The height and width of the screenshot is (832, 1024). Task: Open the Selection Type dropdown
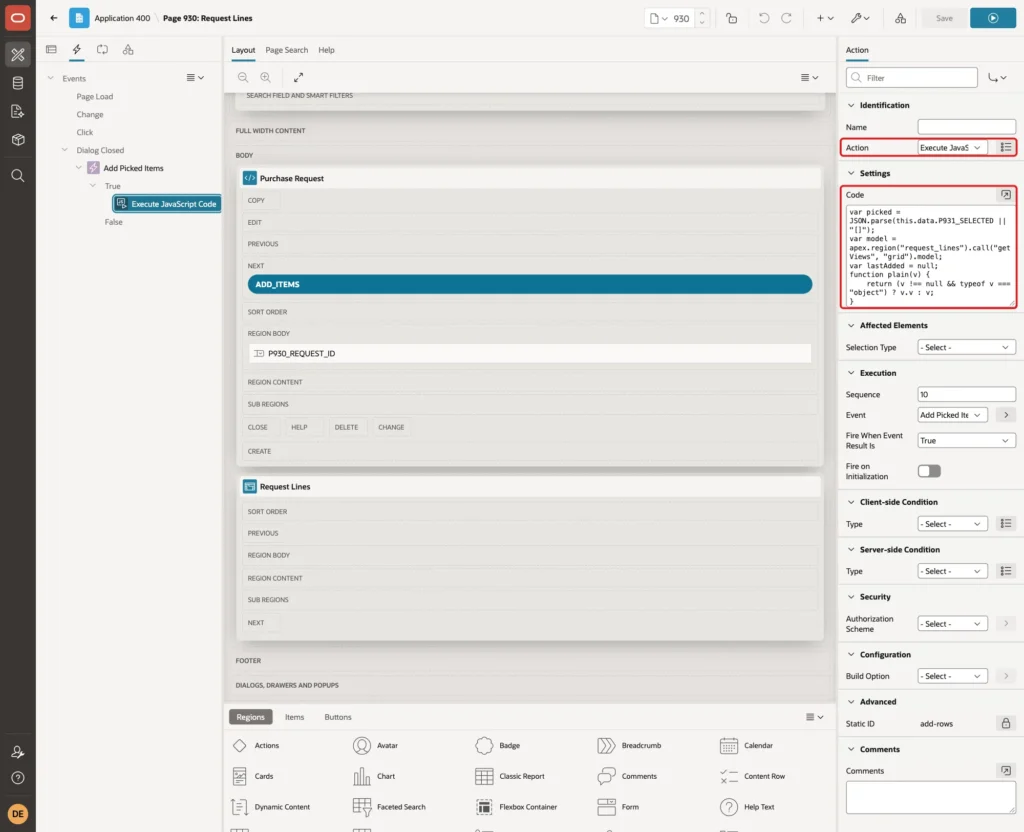pos(966,347)
